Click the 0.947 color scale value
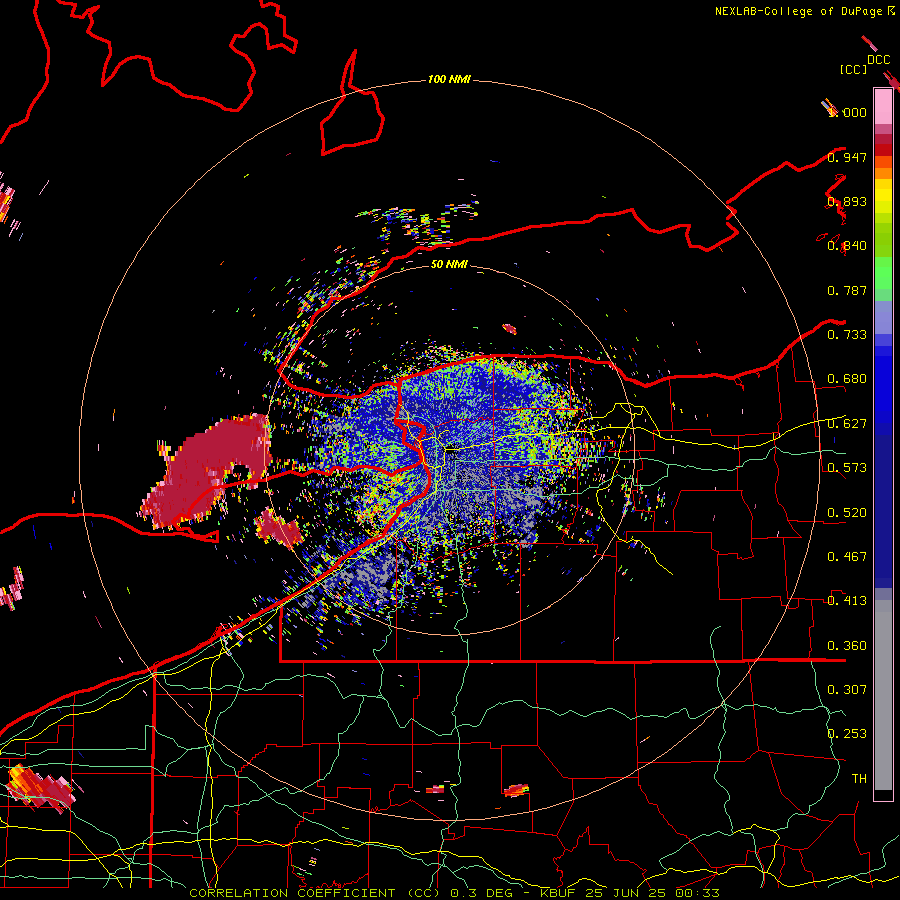The image size is (900, 900). pos(847,157)
